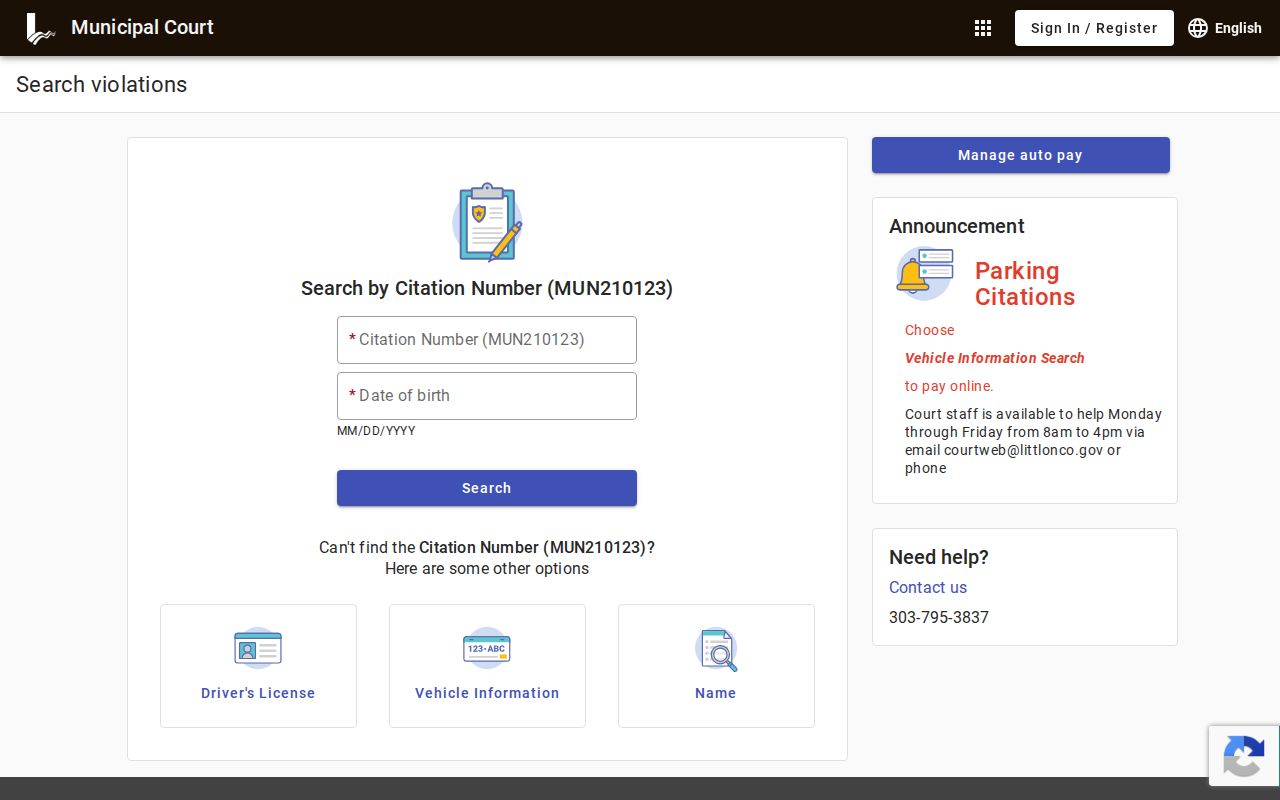
Task: Click the phone number 303-795-3837
Action: pos(939,617)
